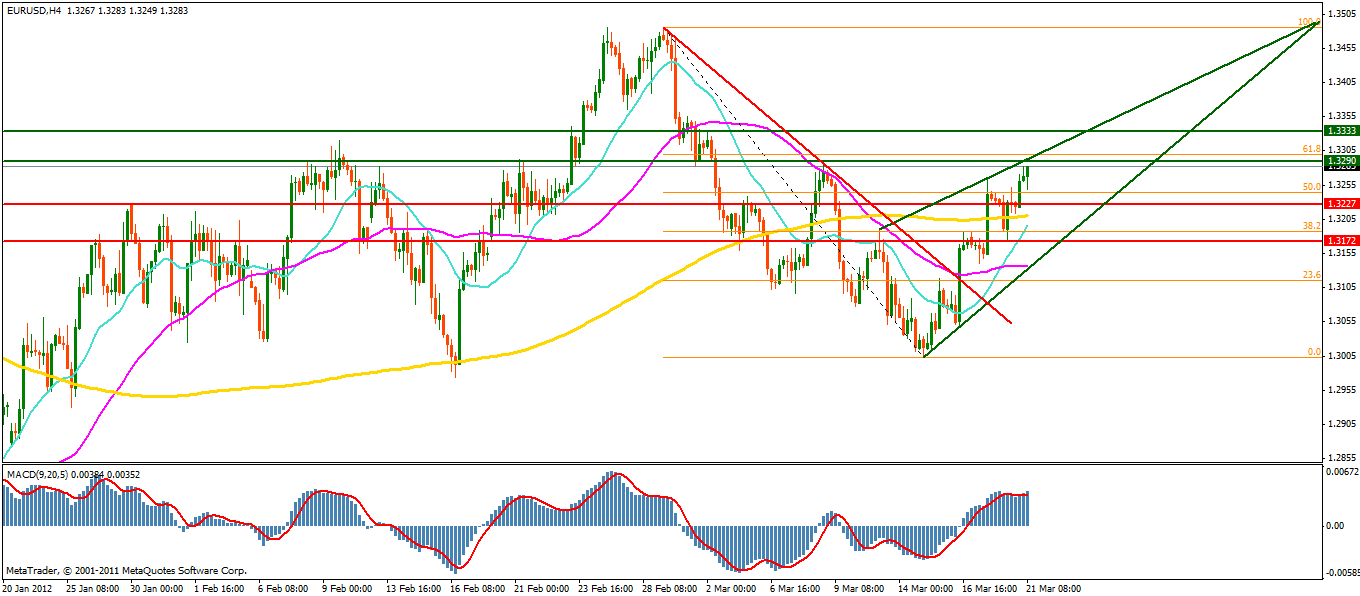Screen dimensions: 1360x596
Task: Click the 0.00672 value on MACD scale
Action: pos(1341,471)
